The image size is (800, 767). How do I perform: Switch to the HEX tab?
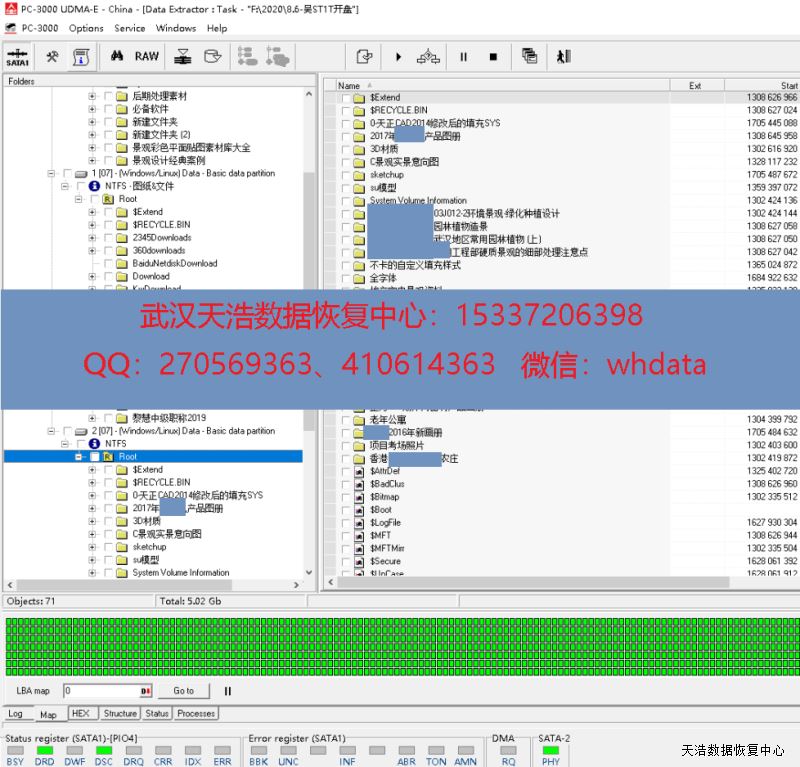point(81,713)
